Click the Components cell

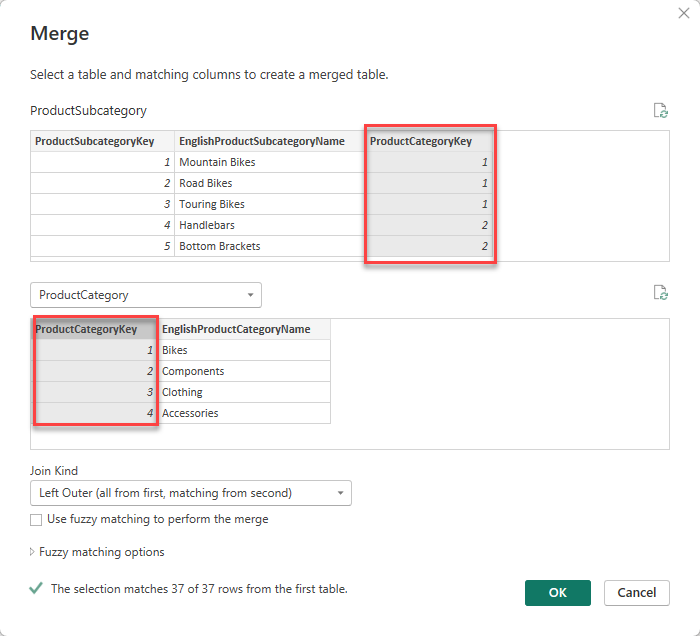[193, 371]
